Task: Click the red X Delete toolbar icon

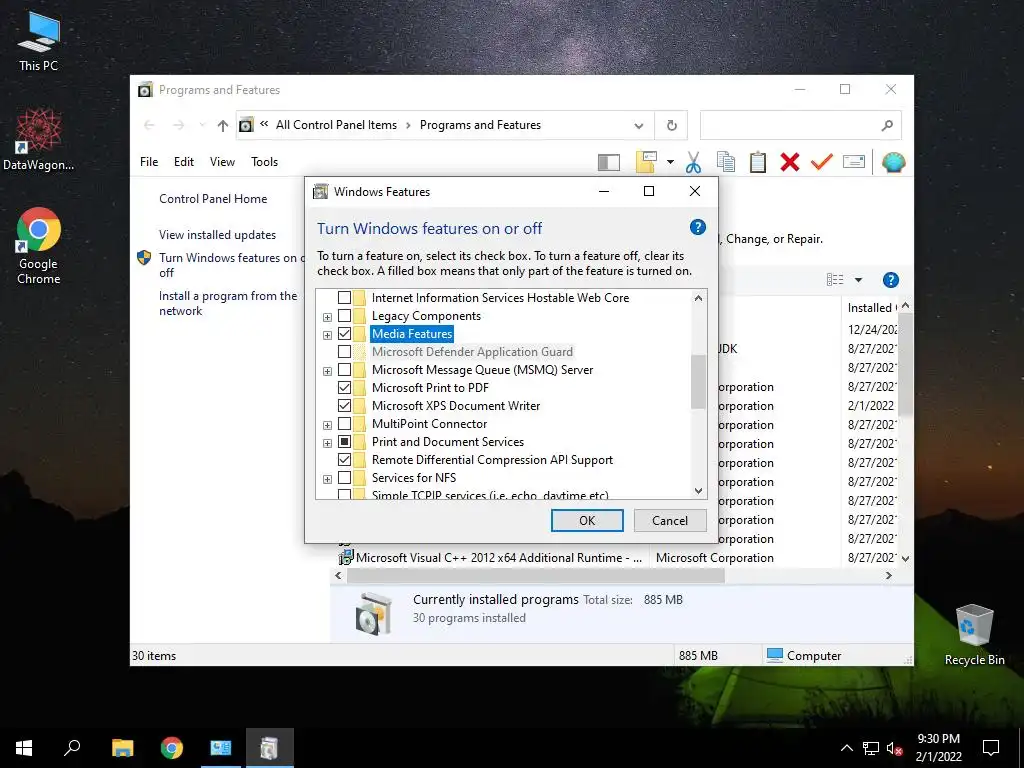Action: point(790,162)
